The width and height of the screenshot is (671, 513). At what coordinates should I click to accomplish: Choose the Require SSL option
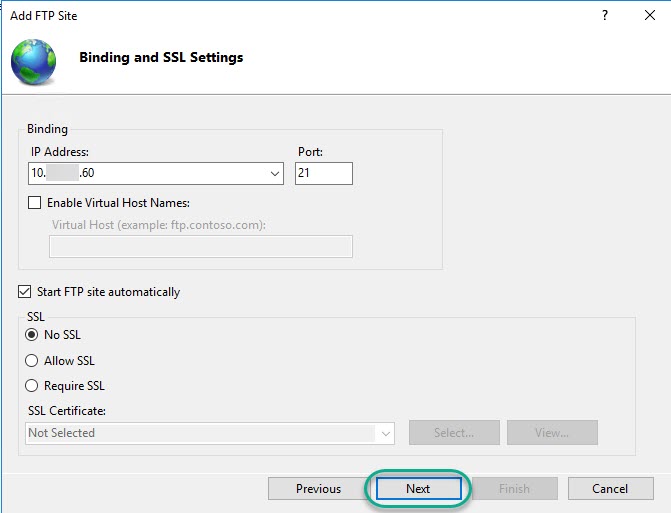coord(31,385)
